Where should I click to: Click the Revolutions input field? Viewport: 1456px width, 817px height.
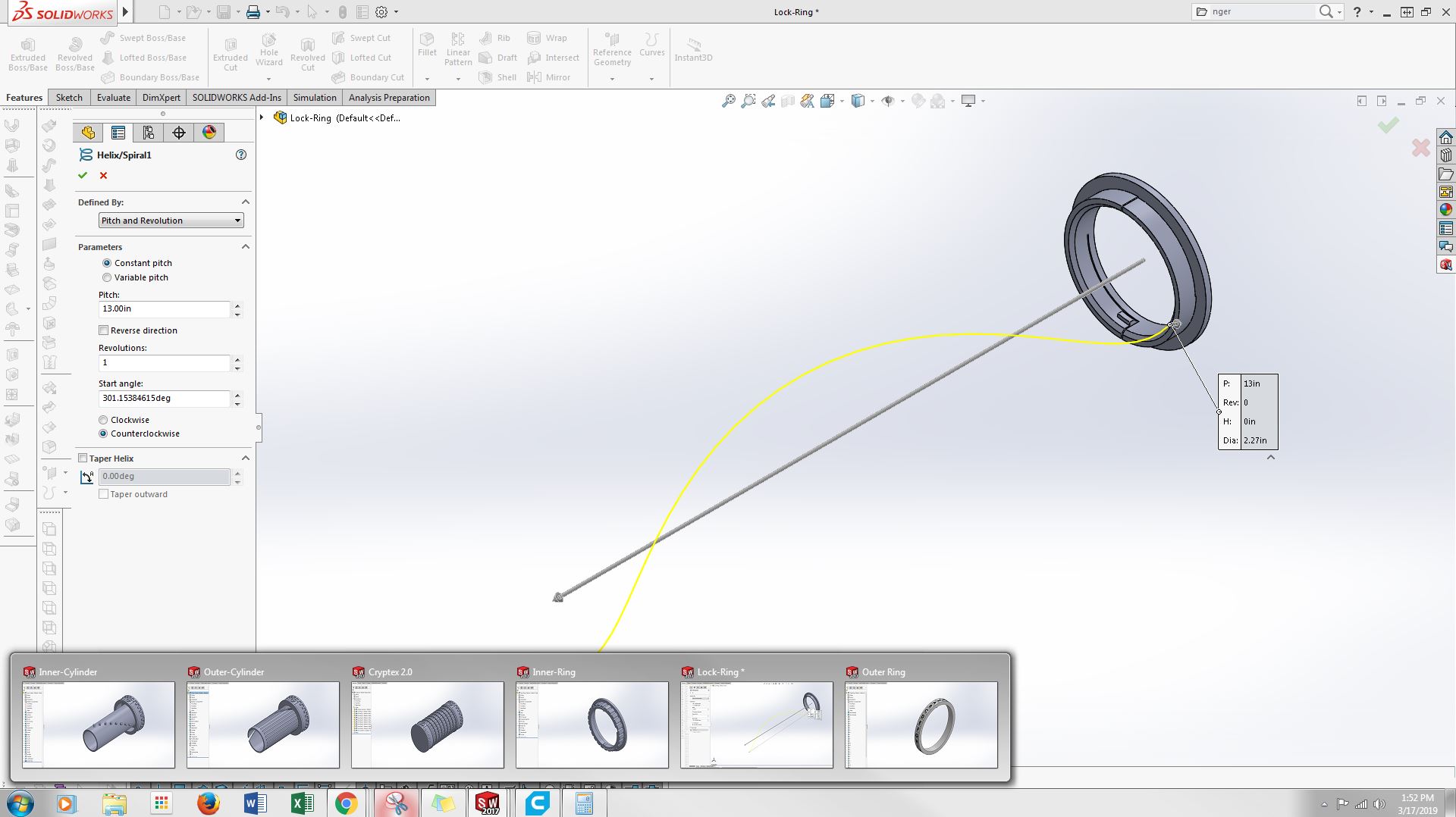[x=164, y=363]
